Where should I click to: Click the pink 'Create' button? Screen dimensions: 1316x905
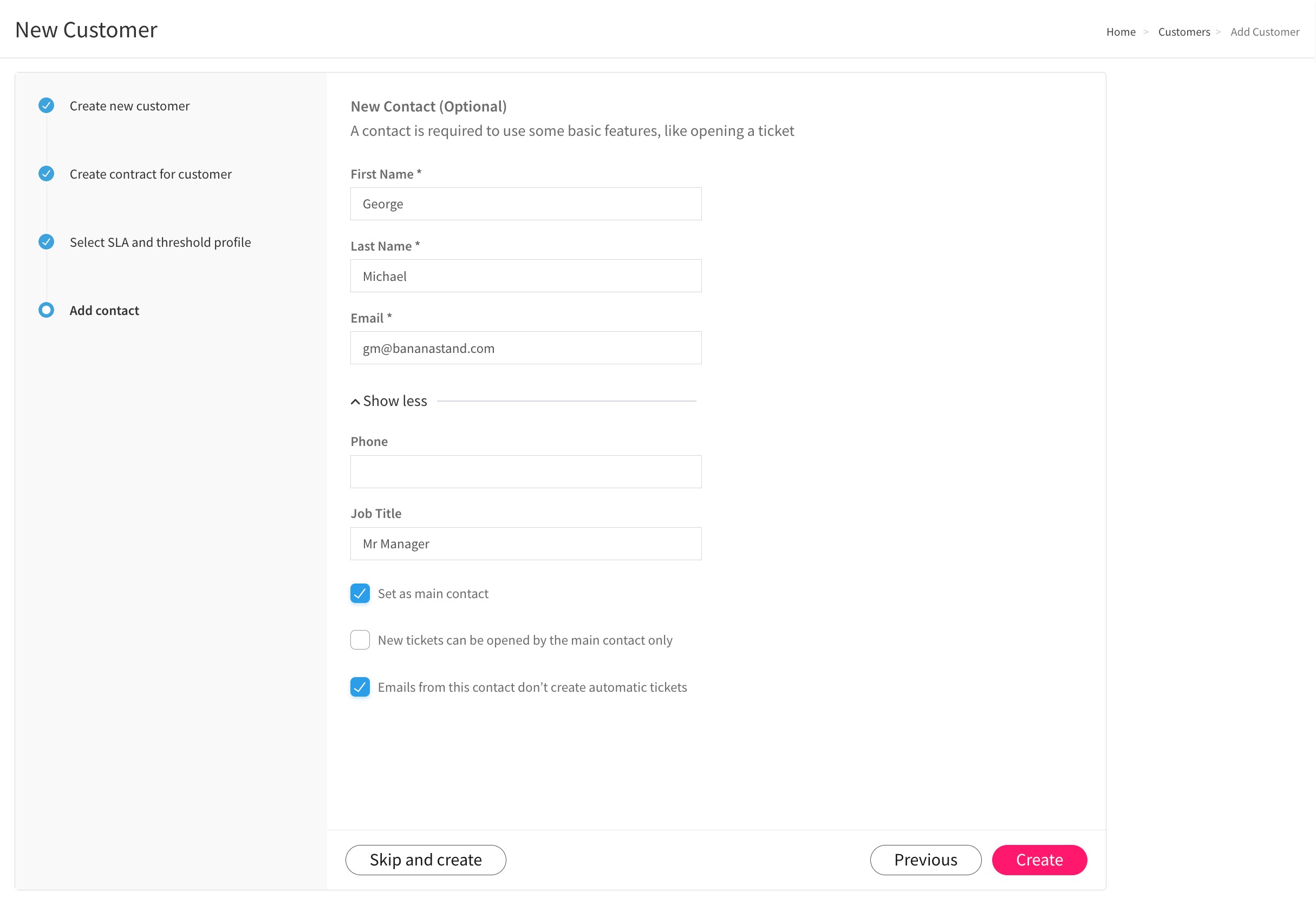click(1040, 860)
